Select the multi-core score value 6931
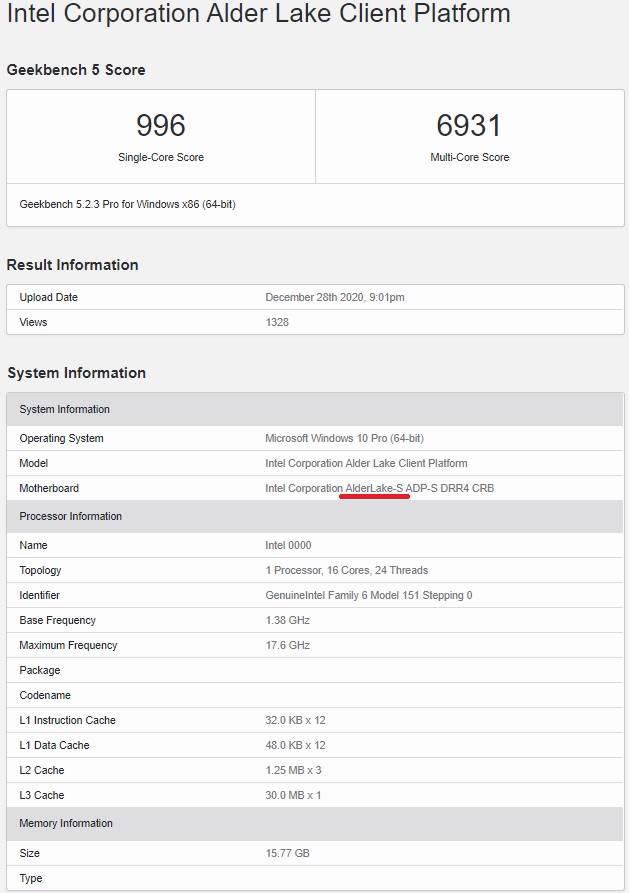 pyautogui.click(x=469, y=125)
